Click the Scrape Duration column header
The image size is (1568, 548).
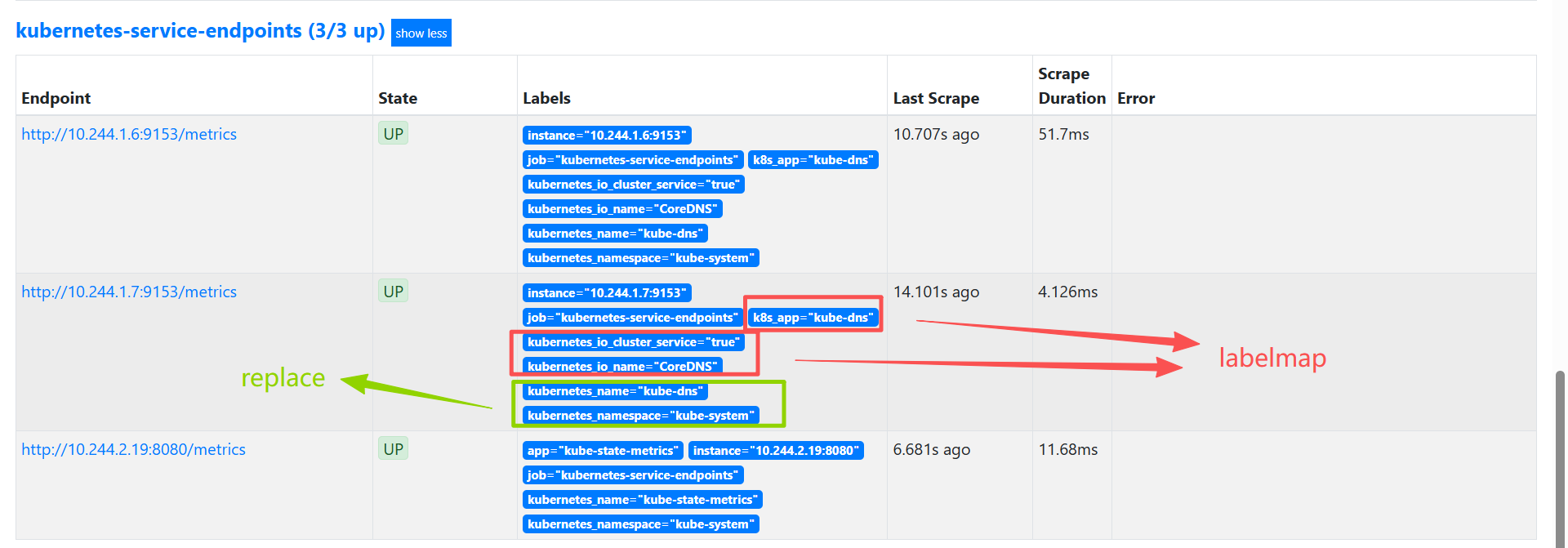click(1071, 86)
